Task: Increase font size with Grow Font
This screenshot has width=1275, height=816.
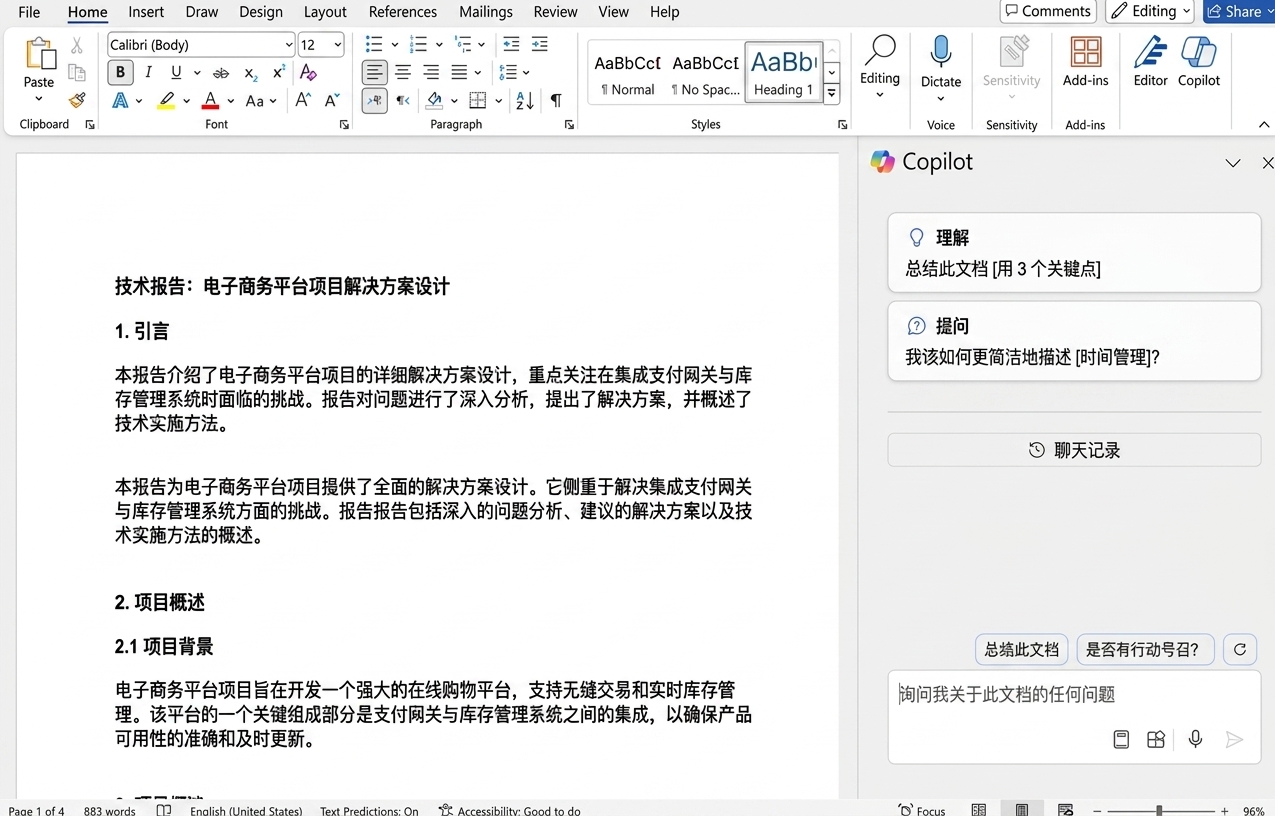Action: (x=303, y=101)
